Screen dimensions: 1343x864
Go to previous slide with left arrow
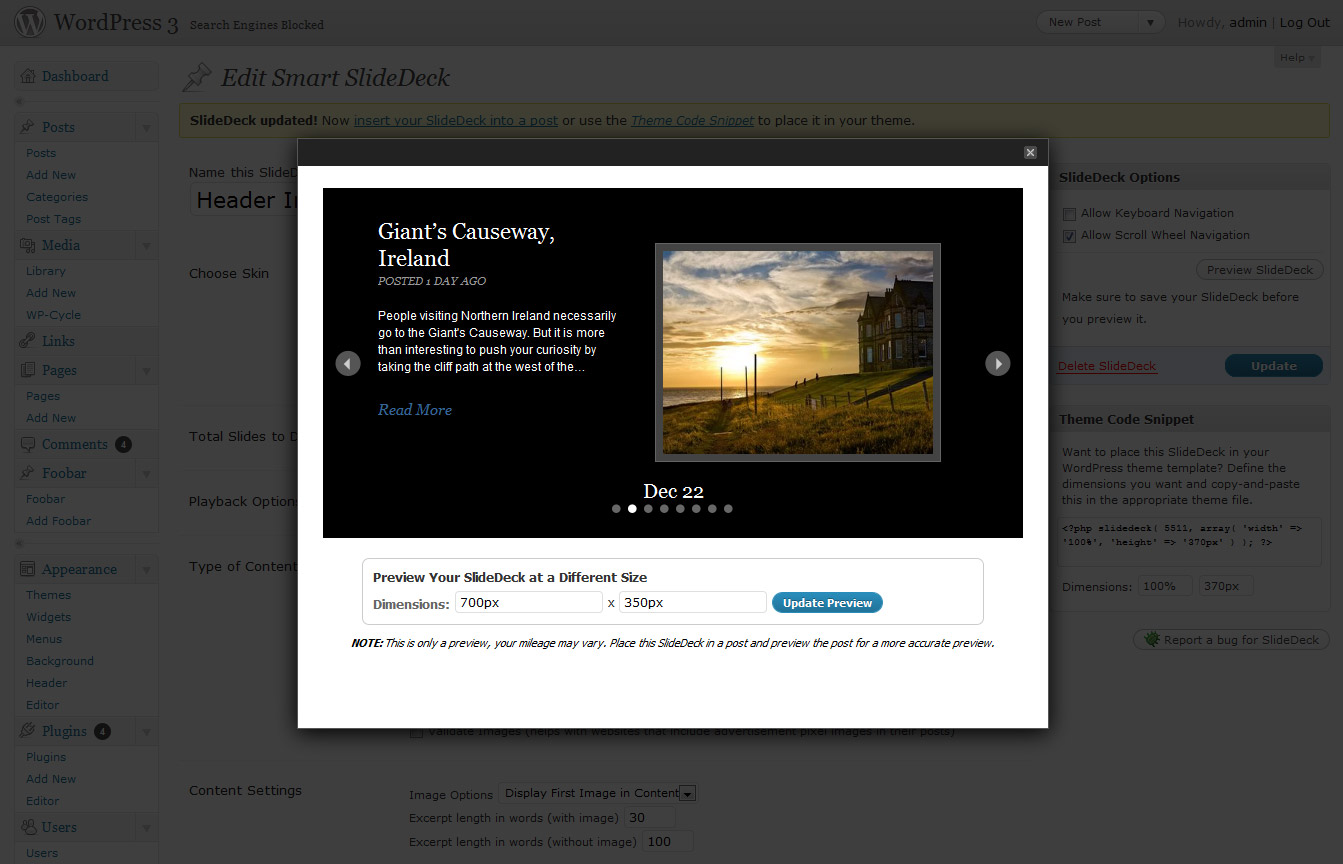pyautogui.click(x=348, y=363)
